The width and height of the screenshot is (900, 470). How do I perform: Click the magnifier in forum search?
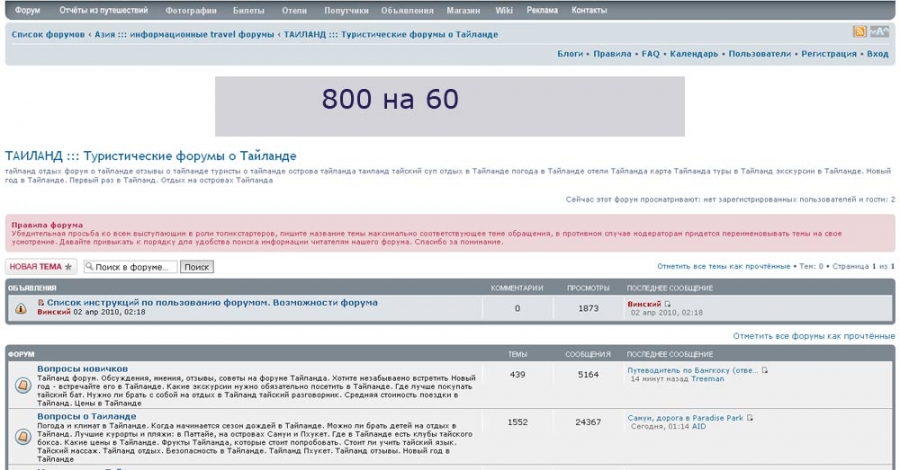pos(90,266)
